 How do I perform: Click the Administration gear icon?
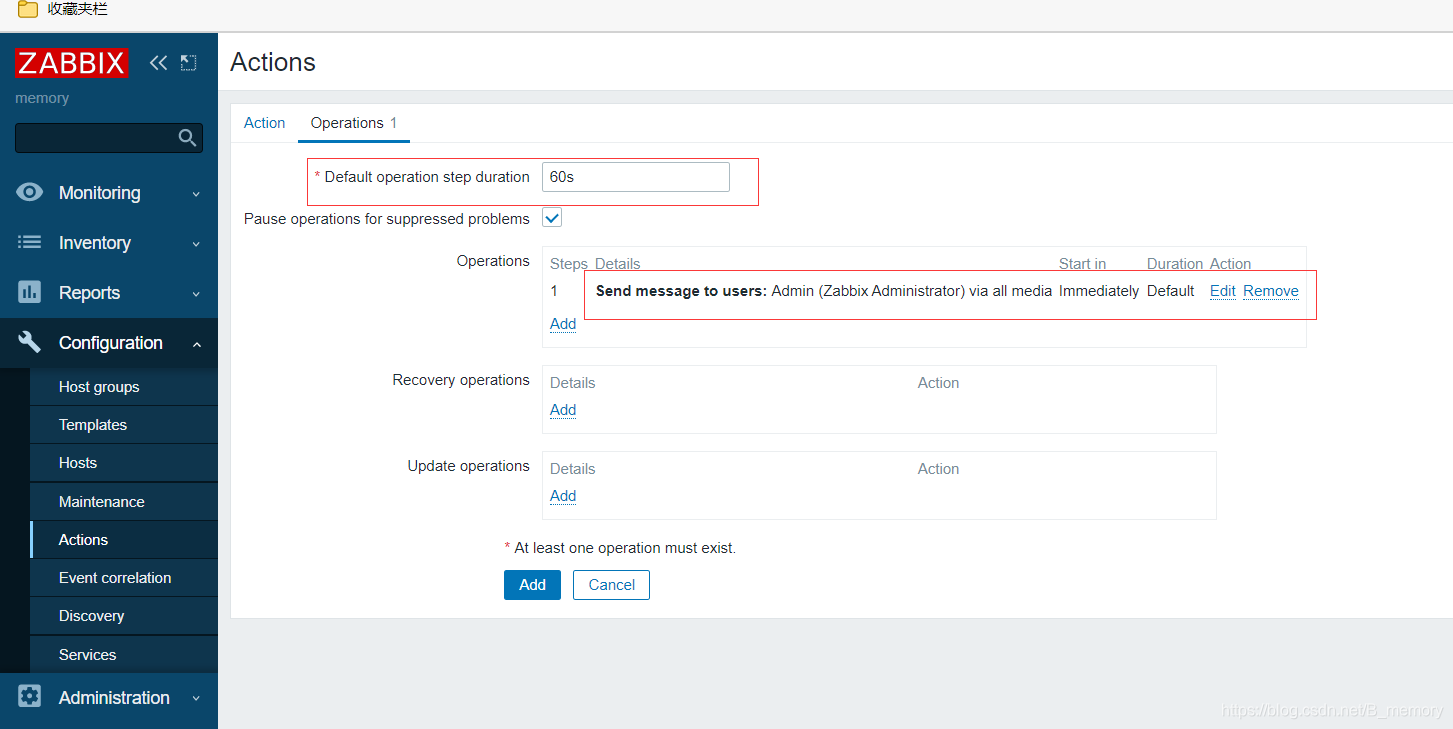30,697
